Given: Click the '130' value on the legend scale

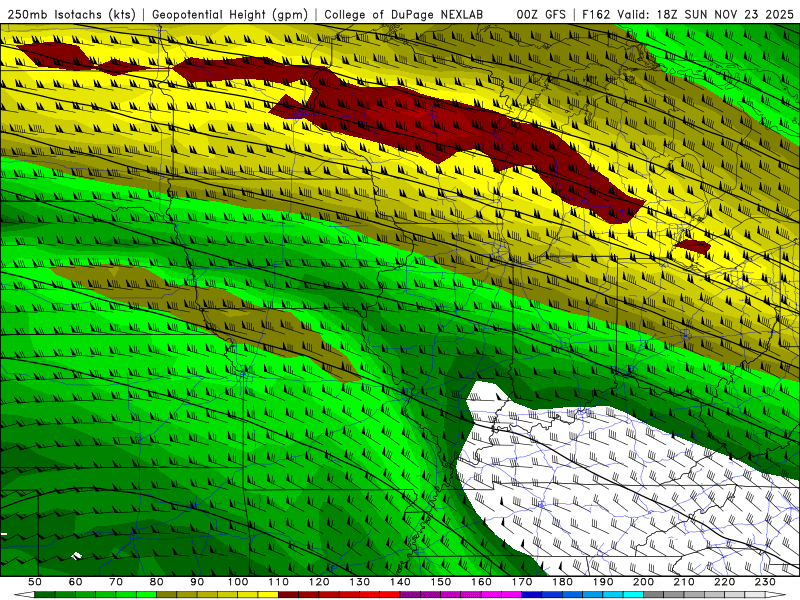Looking at the screenshot, I should click(x=360, y=582).
